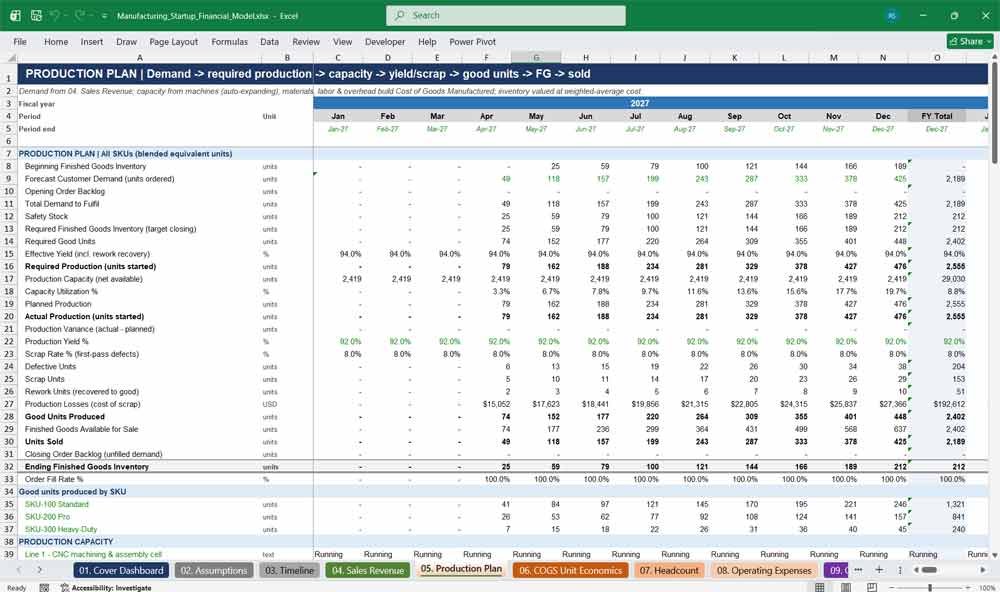Click the Share button
Screen dimensions: 1000x592
click(x=970, y=41)
